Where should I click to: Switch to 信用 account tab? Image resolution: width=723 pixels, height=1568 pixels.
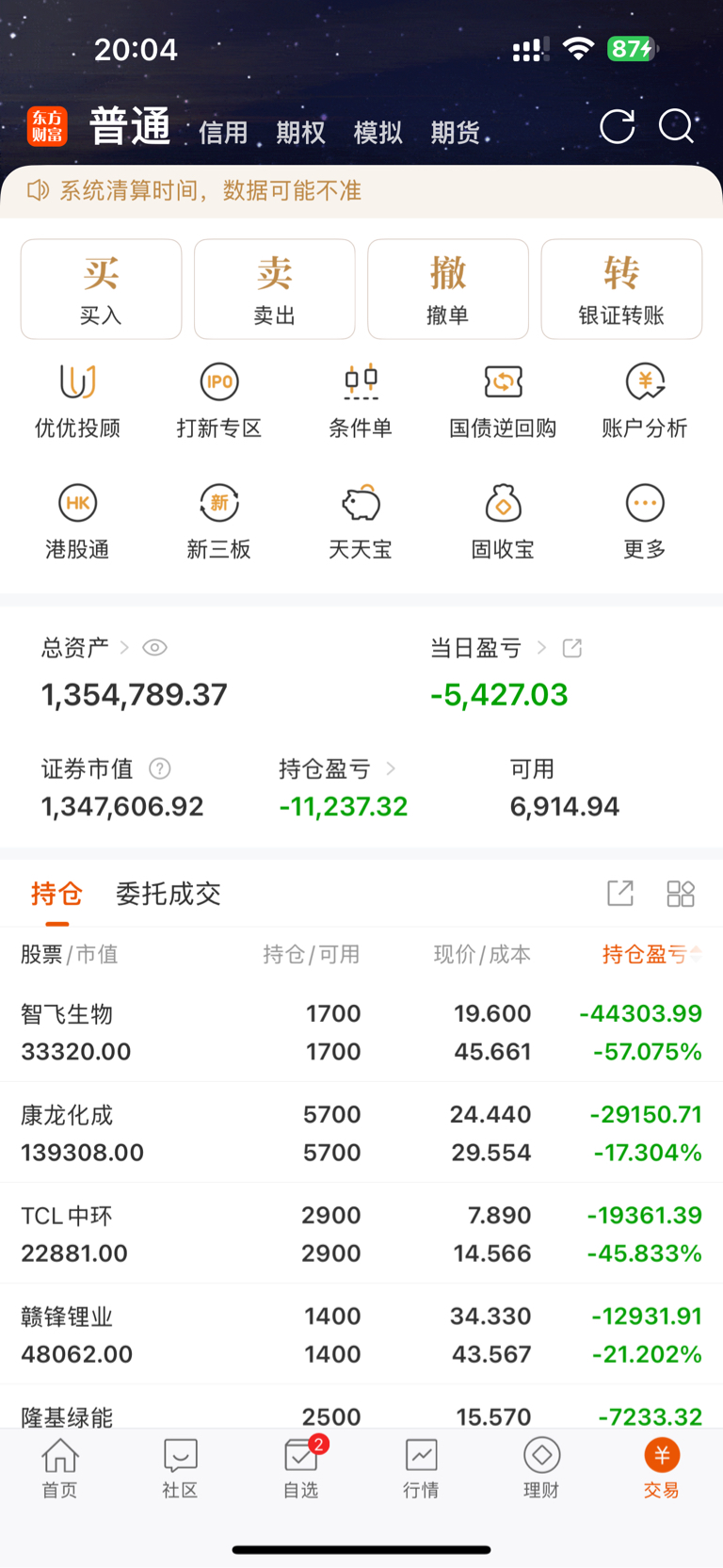point(223,133)
